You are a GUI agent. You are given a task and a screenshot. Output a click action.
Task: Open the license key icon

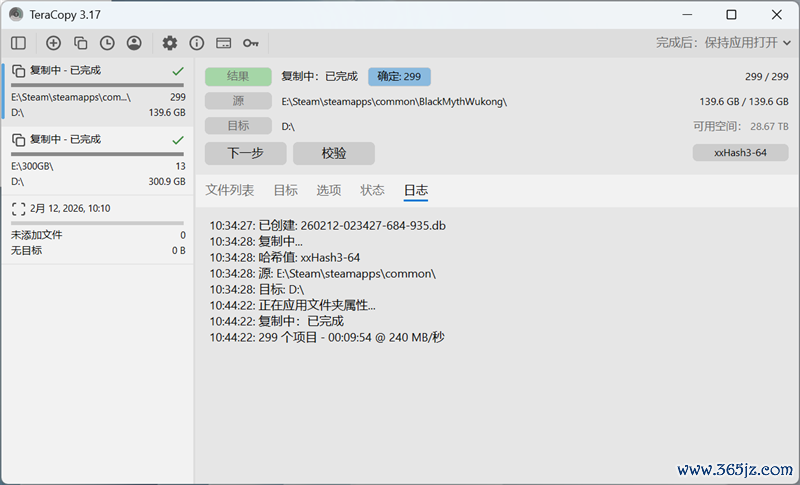click(x=251, y=43)
